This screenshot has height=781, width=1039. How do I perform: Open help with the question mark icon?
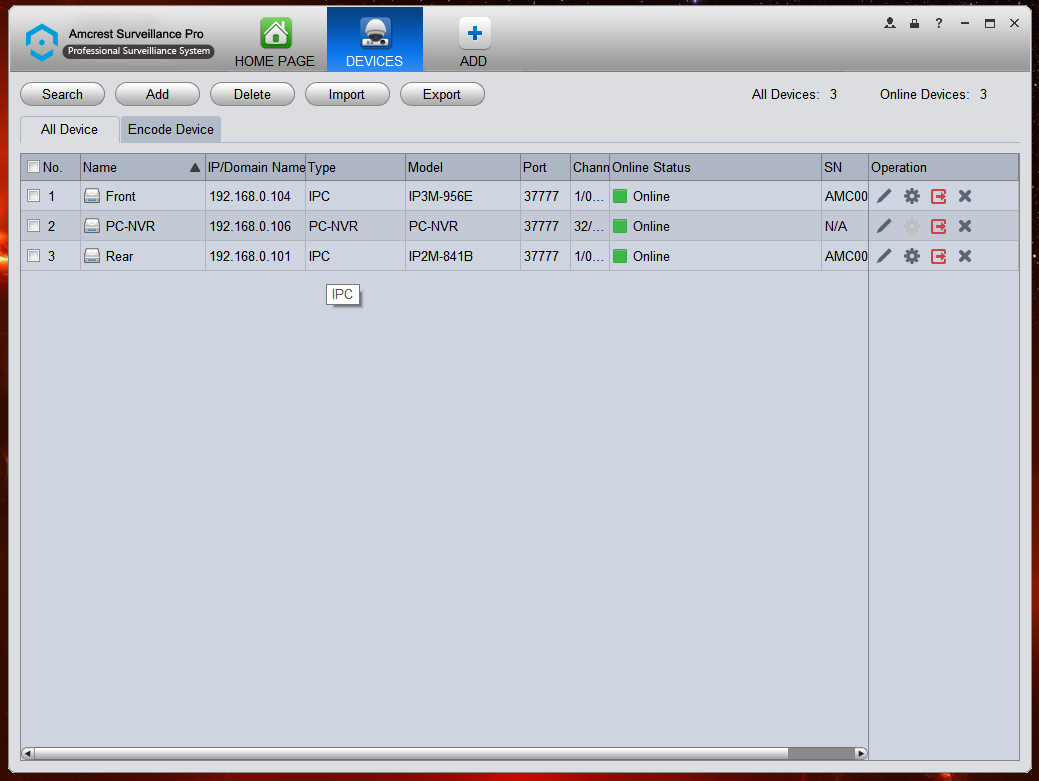939,23
